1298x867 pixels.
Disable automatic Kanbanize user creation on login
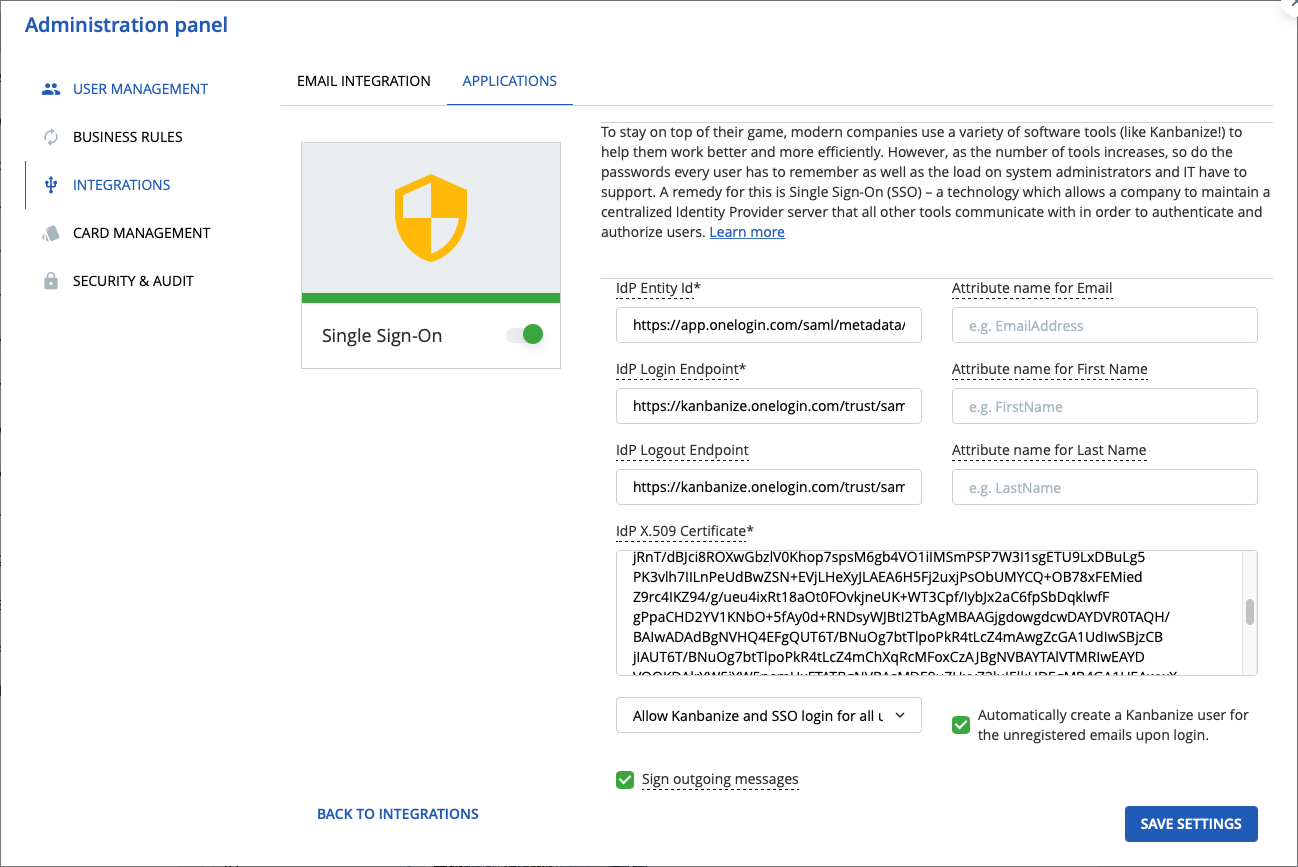tap(960, 724)
